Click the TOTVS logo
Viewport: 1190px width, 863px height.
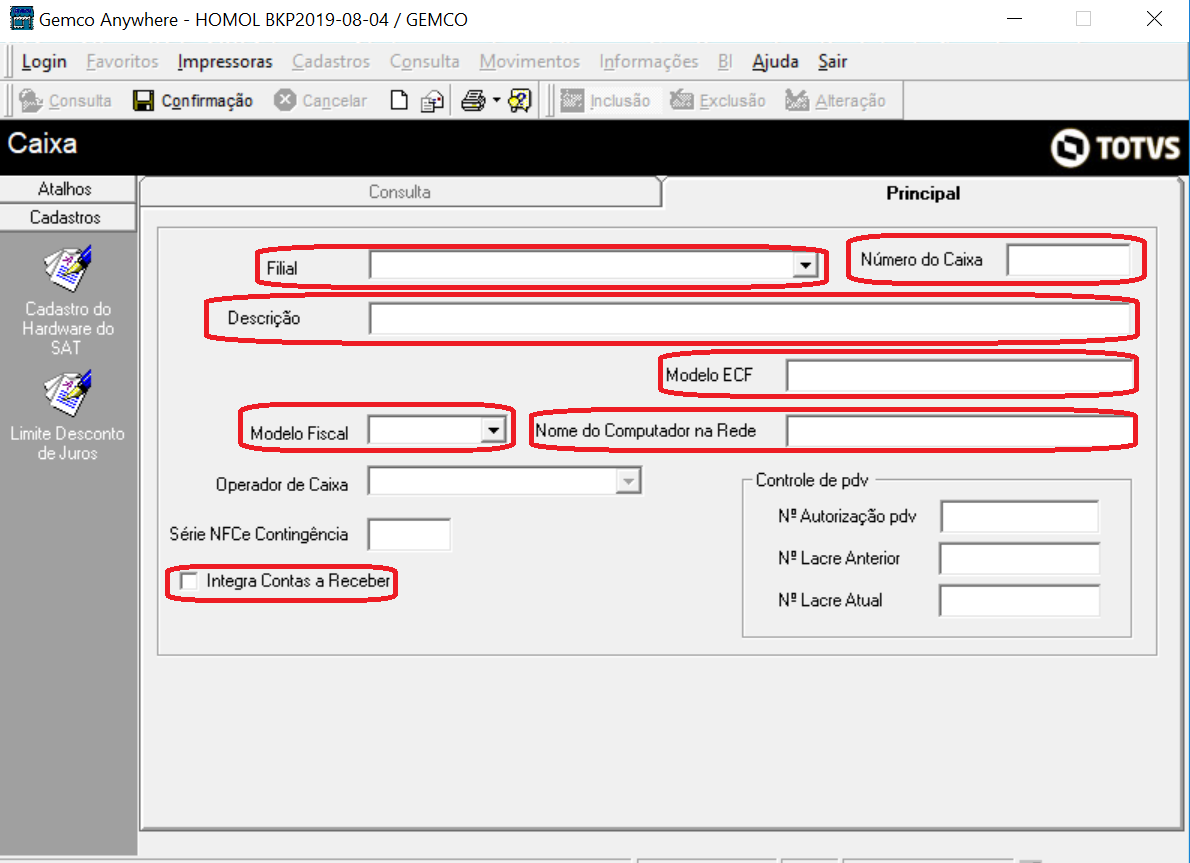point(1115,147)
